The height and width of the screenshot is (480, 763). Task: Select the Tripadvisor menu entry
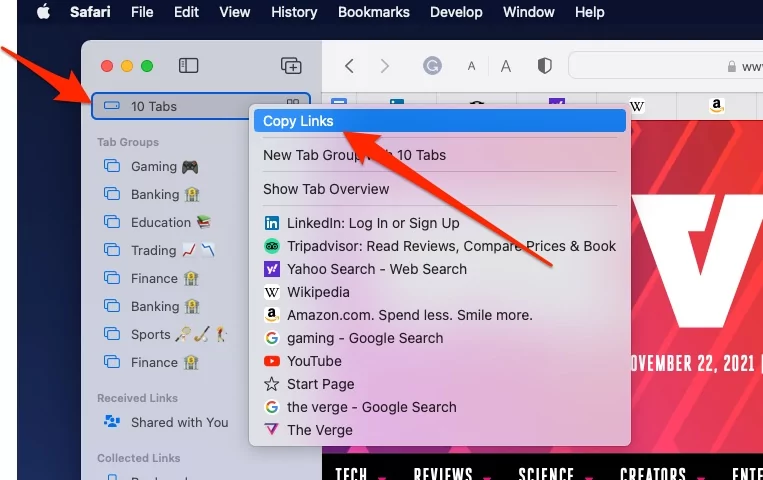[439, 246]
